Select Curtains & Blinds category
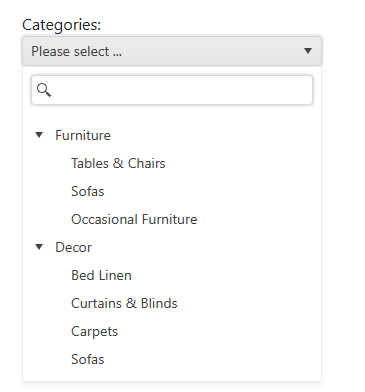This screenshot has width=365, height=392. pos(124,303)
